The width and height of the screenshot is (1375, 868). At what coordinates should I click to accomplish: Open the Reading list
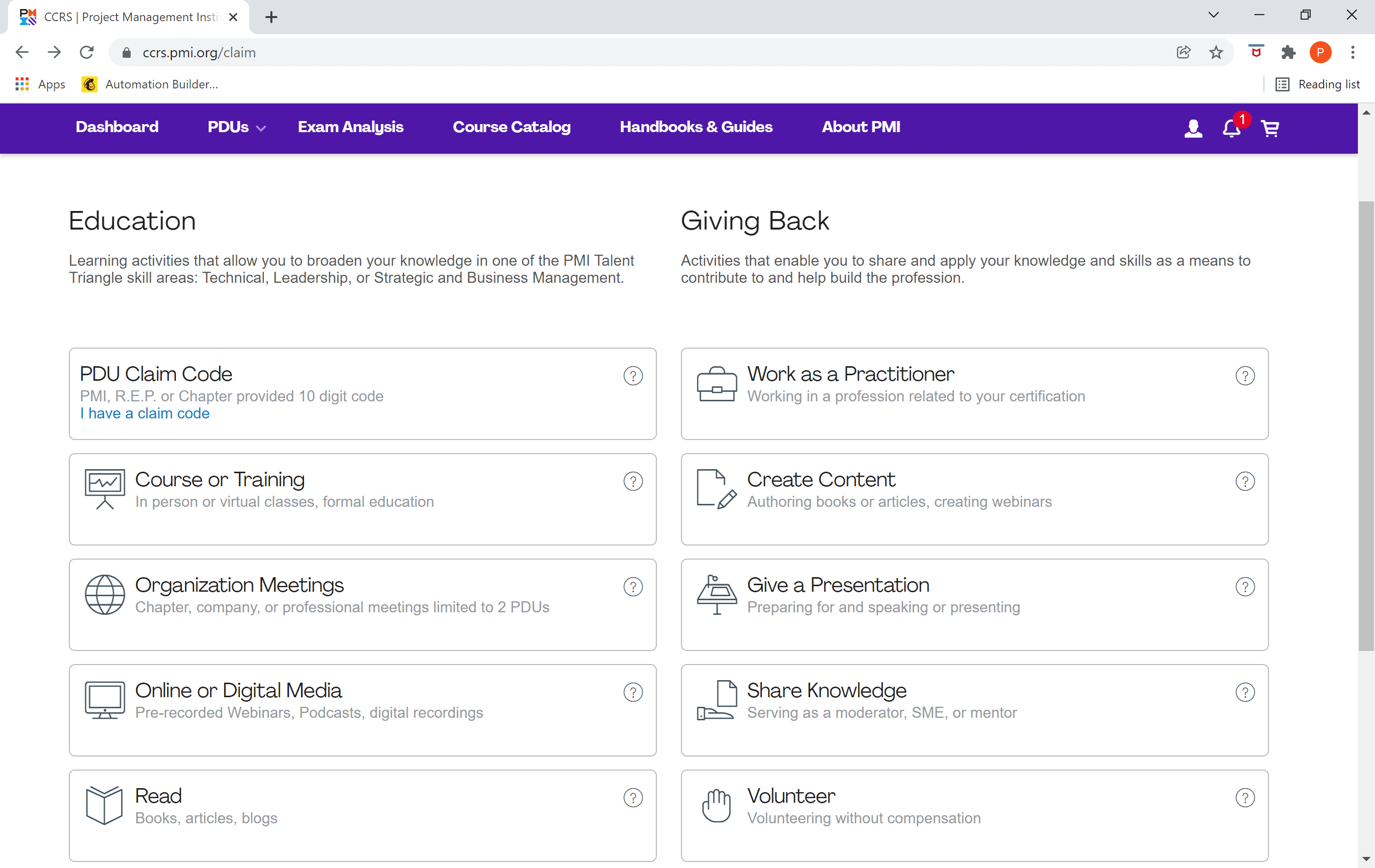click(1317, 84)
